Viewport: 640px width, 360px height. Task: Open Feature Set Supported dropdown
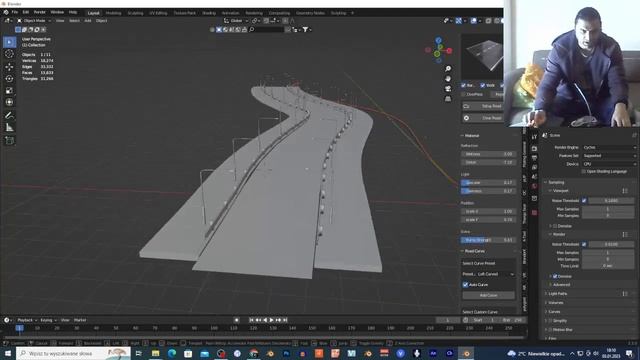pos(609,156)
